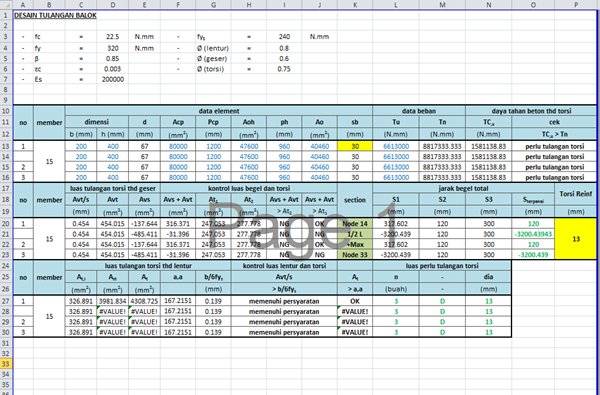This screenshot has height=395, width=600.
Task: Click column P header
Action: pyautogui.click(x=576, y=5)
